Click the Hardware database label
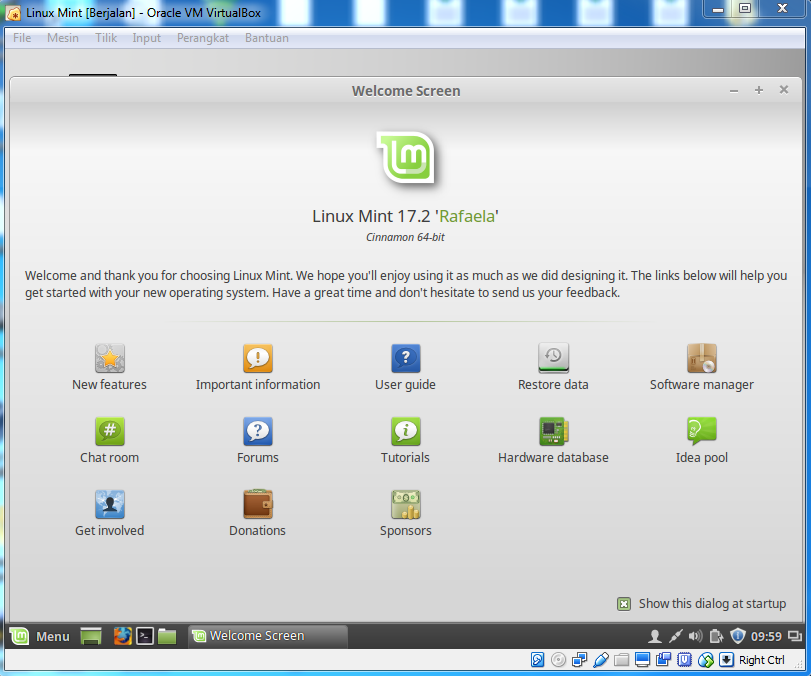 (553, 457)
